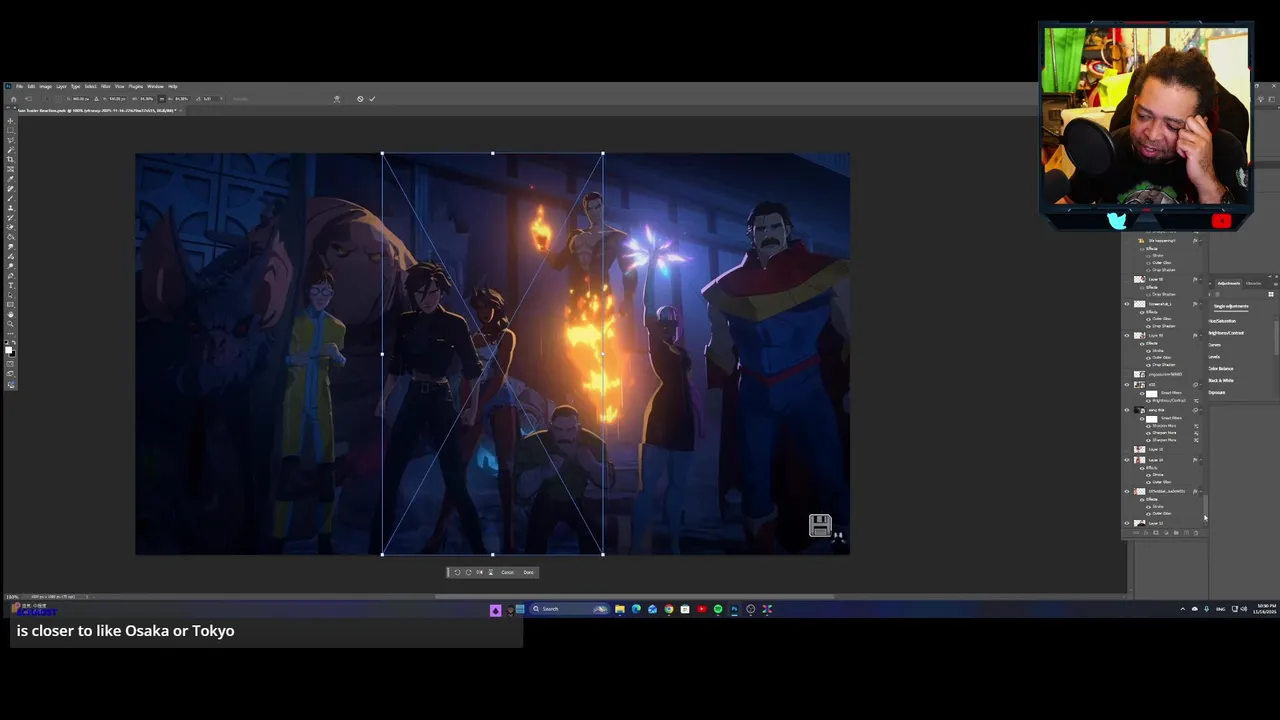Select the Frame tool
The image size is (1280, 720).
(x=10, y=169)
